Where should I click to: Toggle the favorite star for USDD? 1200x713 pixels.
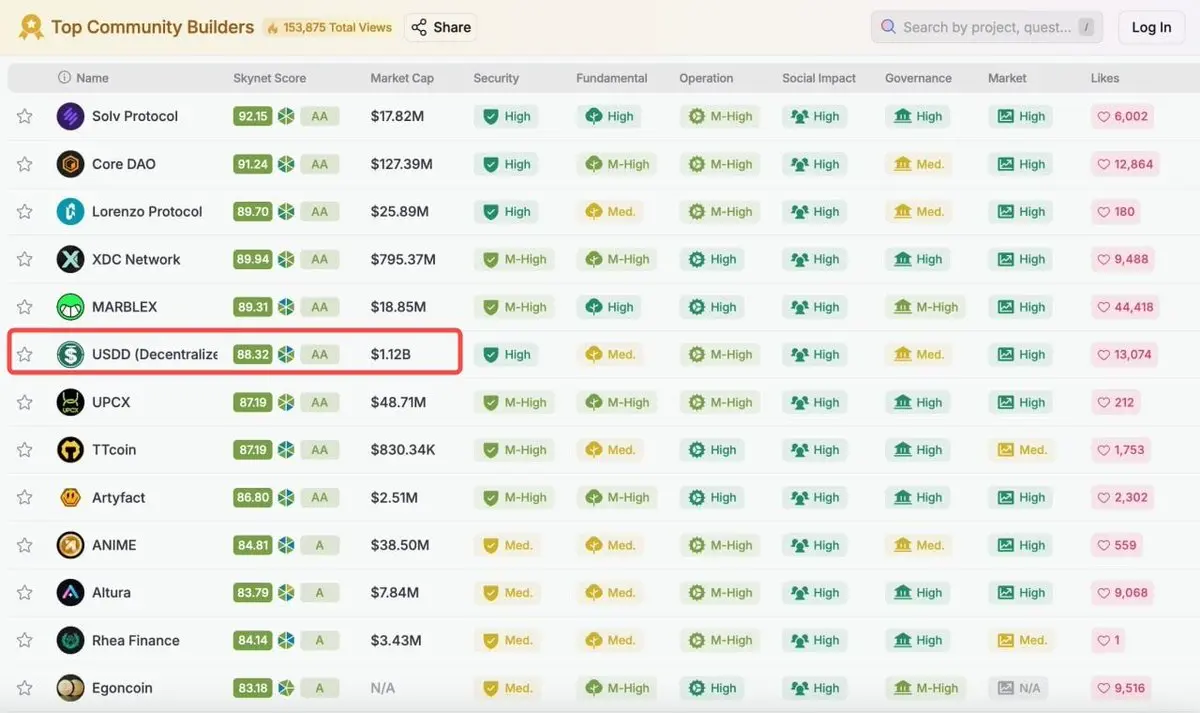click(25, 354)
